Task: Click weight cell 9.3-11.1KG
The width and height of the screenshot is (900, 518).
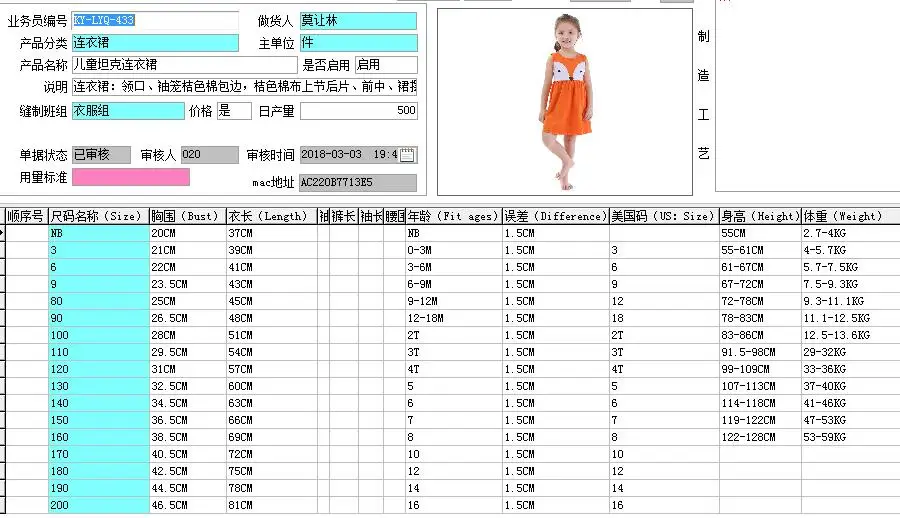Action: (851, 301)
